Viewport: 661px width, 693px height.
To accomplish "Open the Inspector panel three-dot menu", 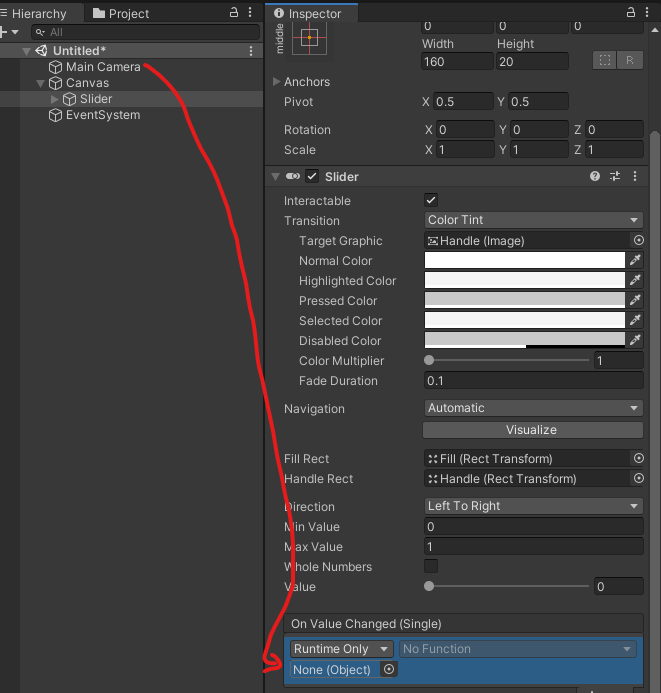I will (x=647, y=12).
